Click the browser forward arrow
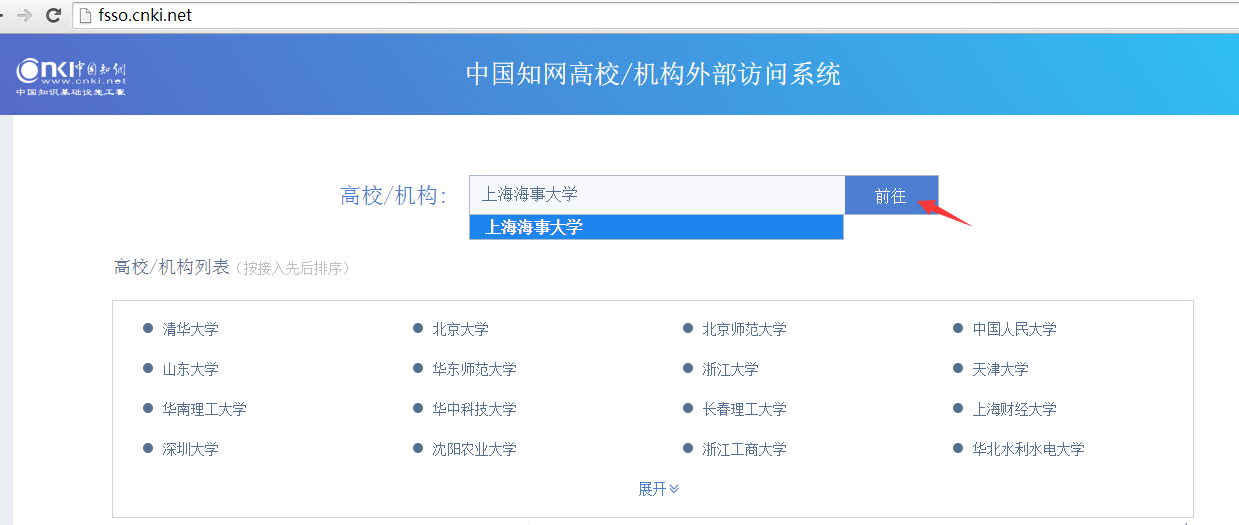Screen dimensions: 1239x525 pos(25,15)
